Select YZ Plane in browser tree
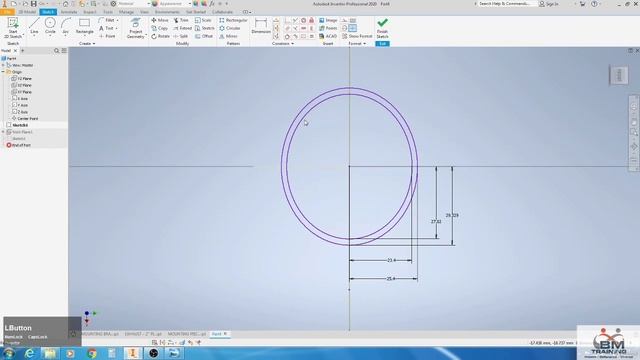The height and width of the screenshot is (360, 640). coord(22,78)
